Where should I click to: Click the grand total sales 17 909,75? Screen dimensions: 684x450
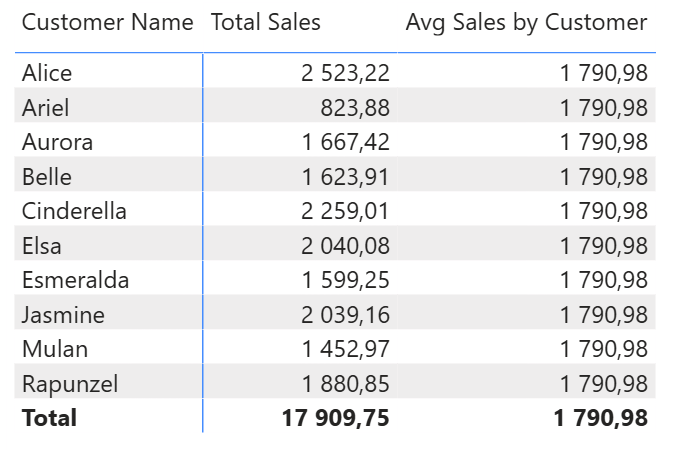click(x=335, y=418)
